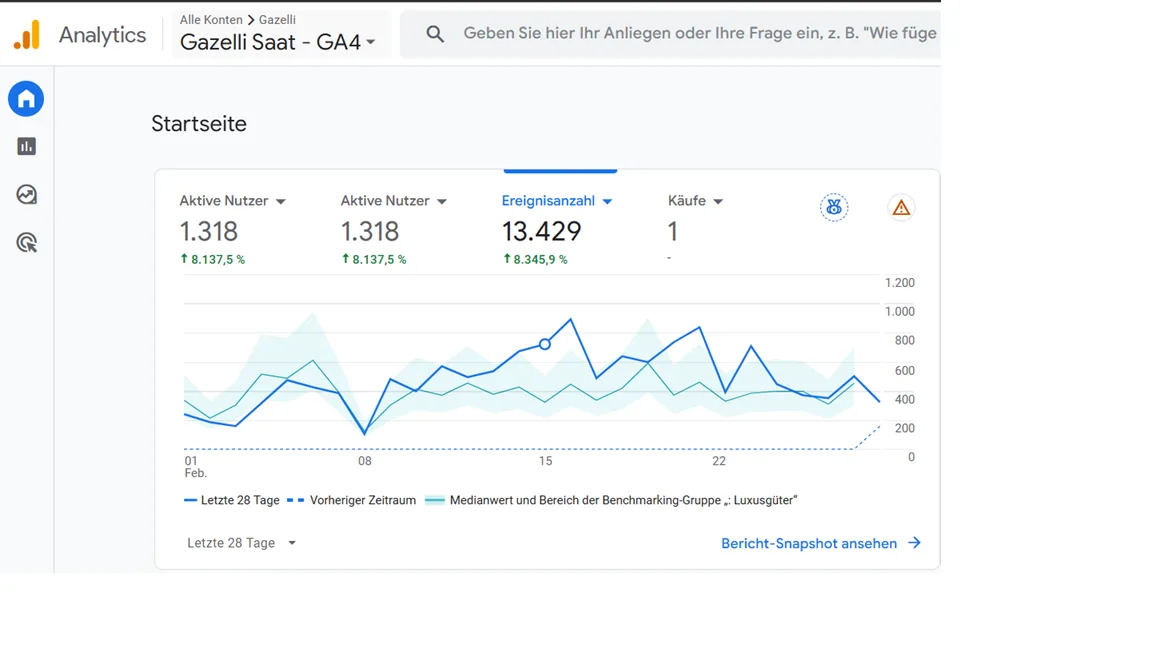1152x648 pixels.
Task: Click the Google Analytics logo
Action: (27, 33)
